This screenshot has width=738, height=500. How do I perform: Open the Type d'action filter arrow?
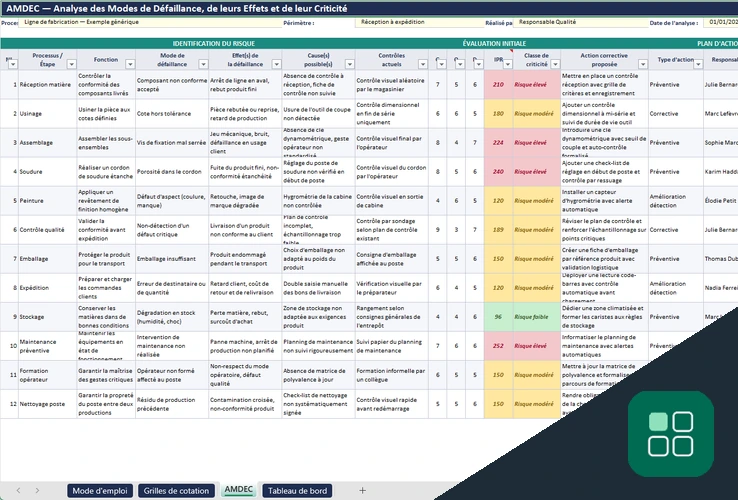click(x=698, y=64)
